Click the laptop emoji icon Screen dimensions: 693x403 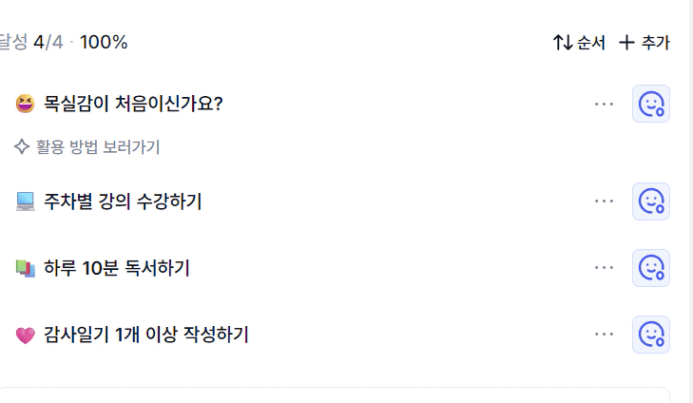(x=25, y=201)
